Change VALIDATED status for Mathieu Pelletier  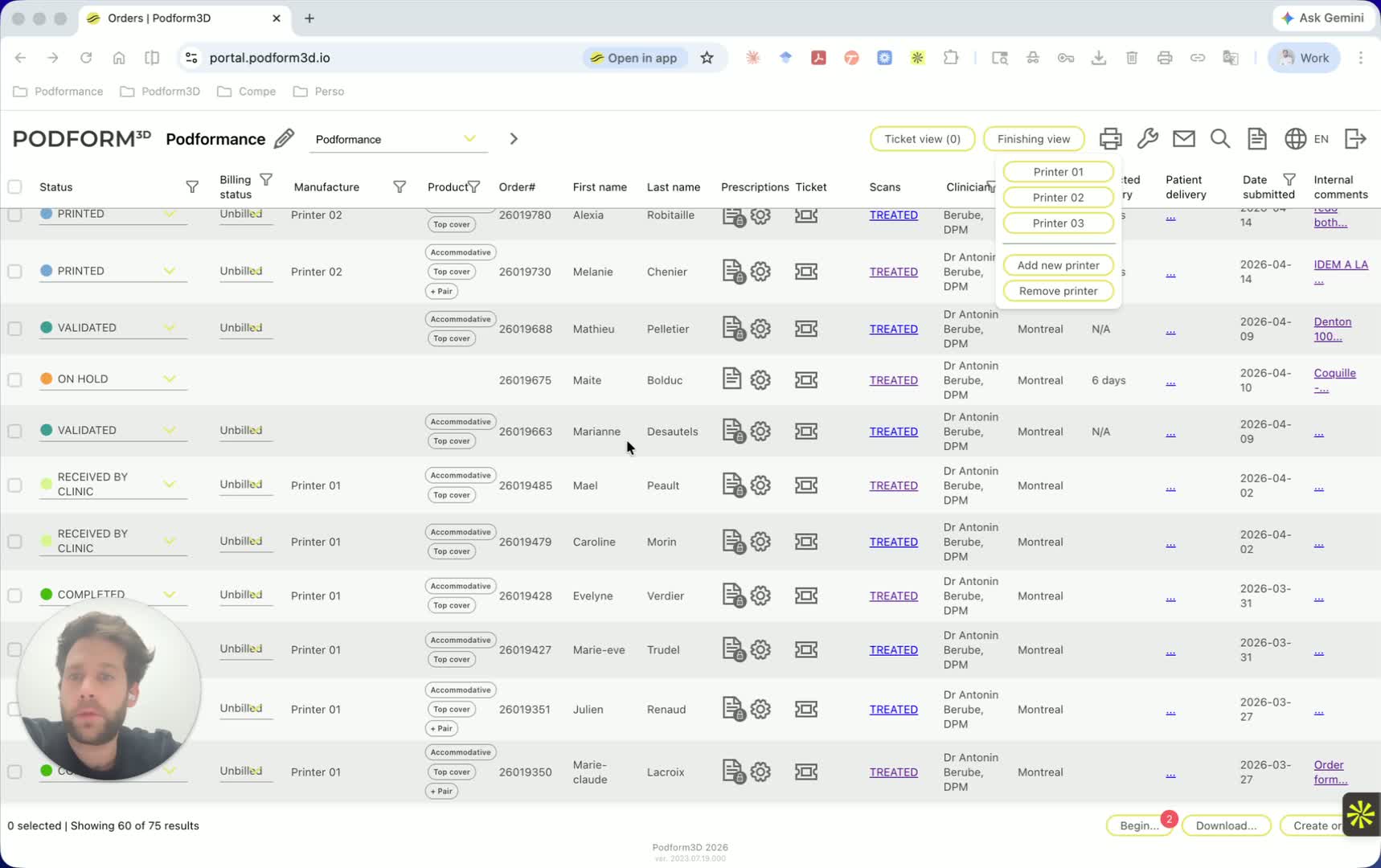(x=113, y=328)
